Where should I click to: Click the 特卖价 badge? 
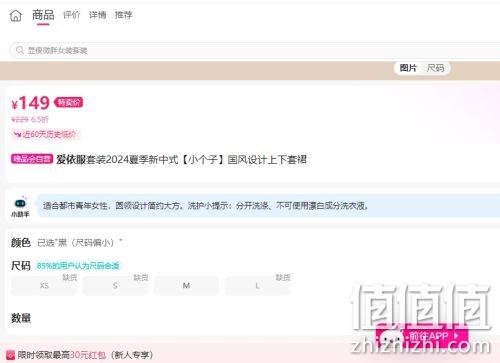tap(69, 102)
